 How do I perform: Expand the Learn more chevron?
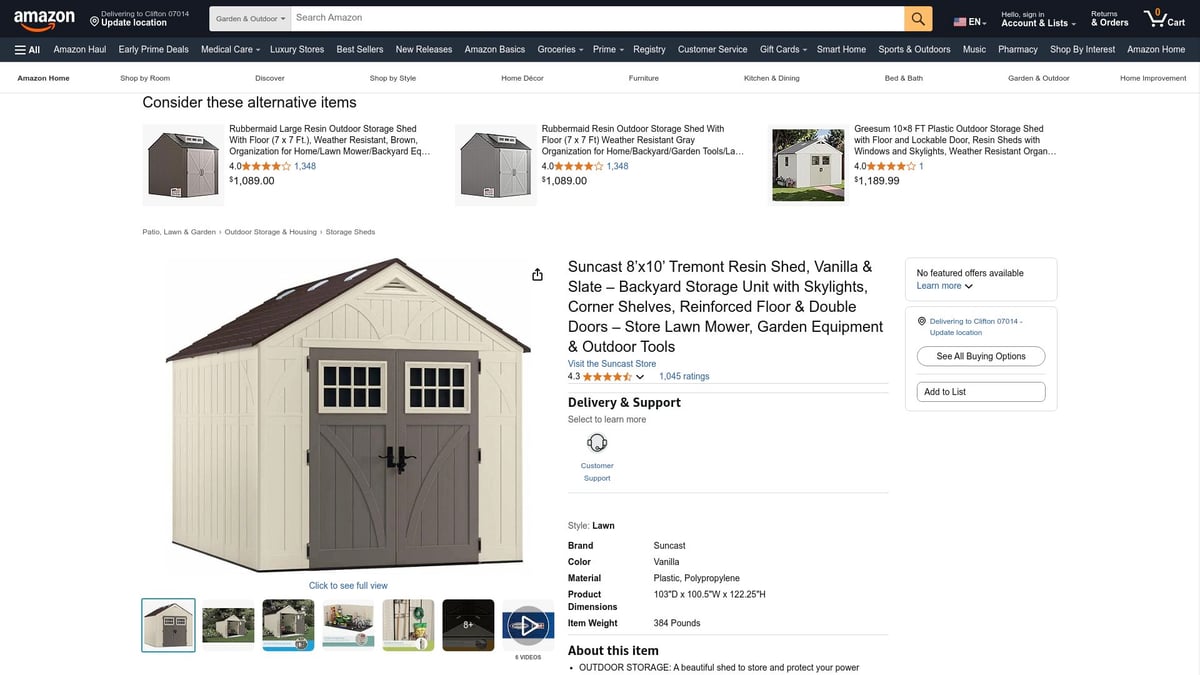[x=969, y=286]
